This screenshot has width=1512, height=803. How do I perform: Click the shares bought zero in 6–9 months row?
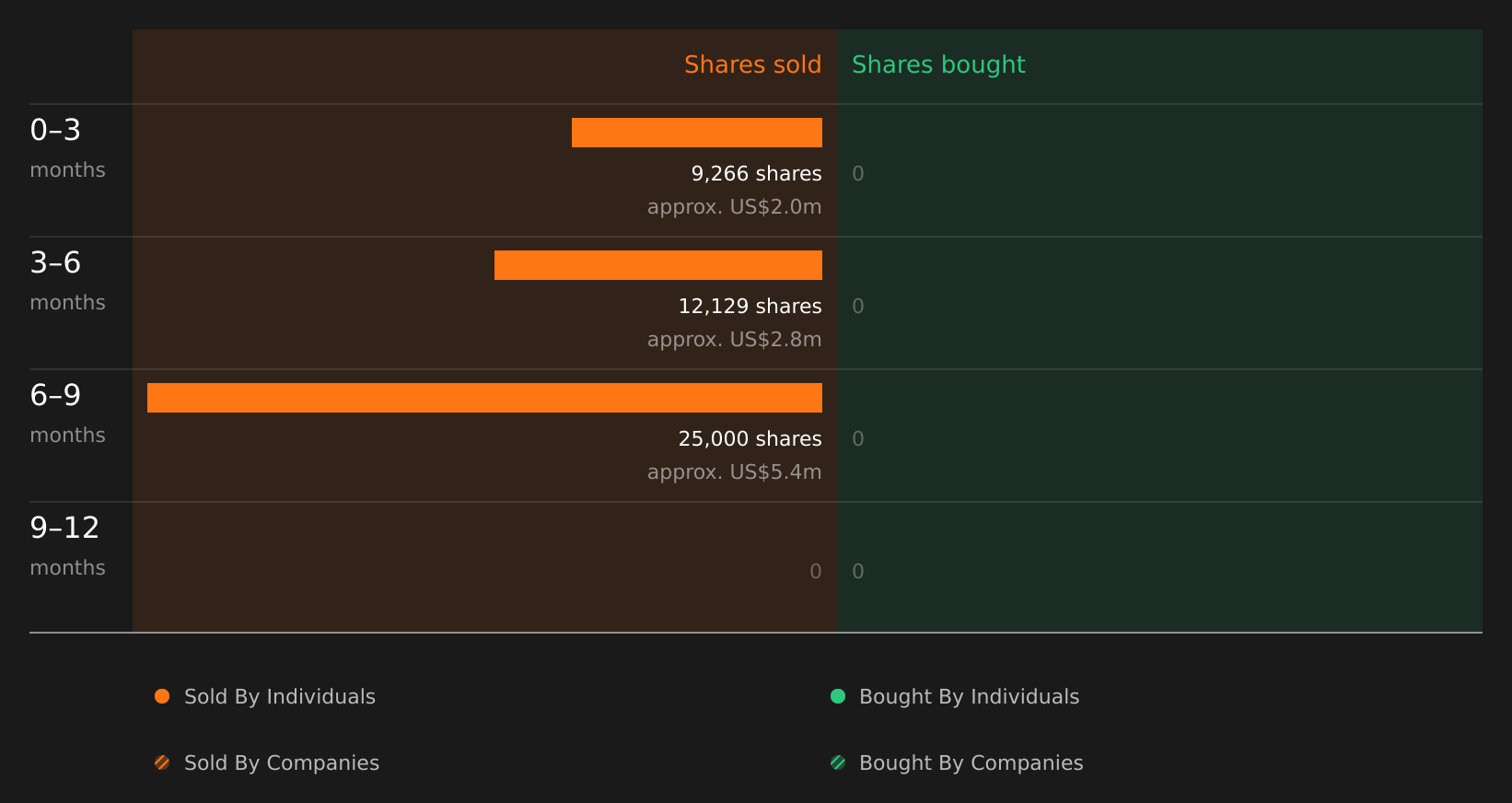[858, 438]
